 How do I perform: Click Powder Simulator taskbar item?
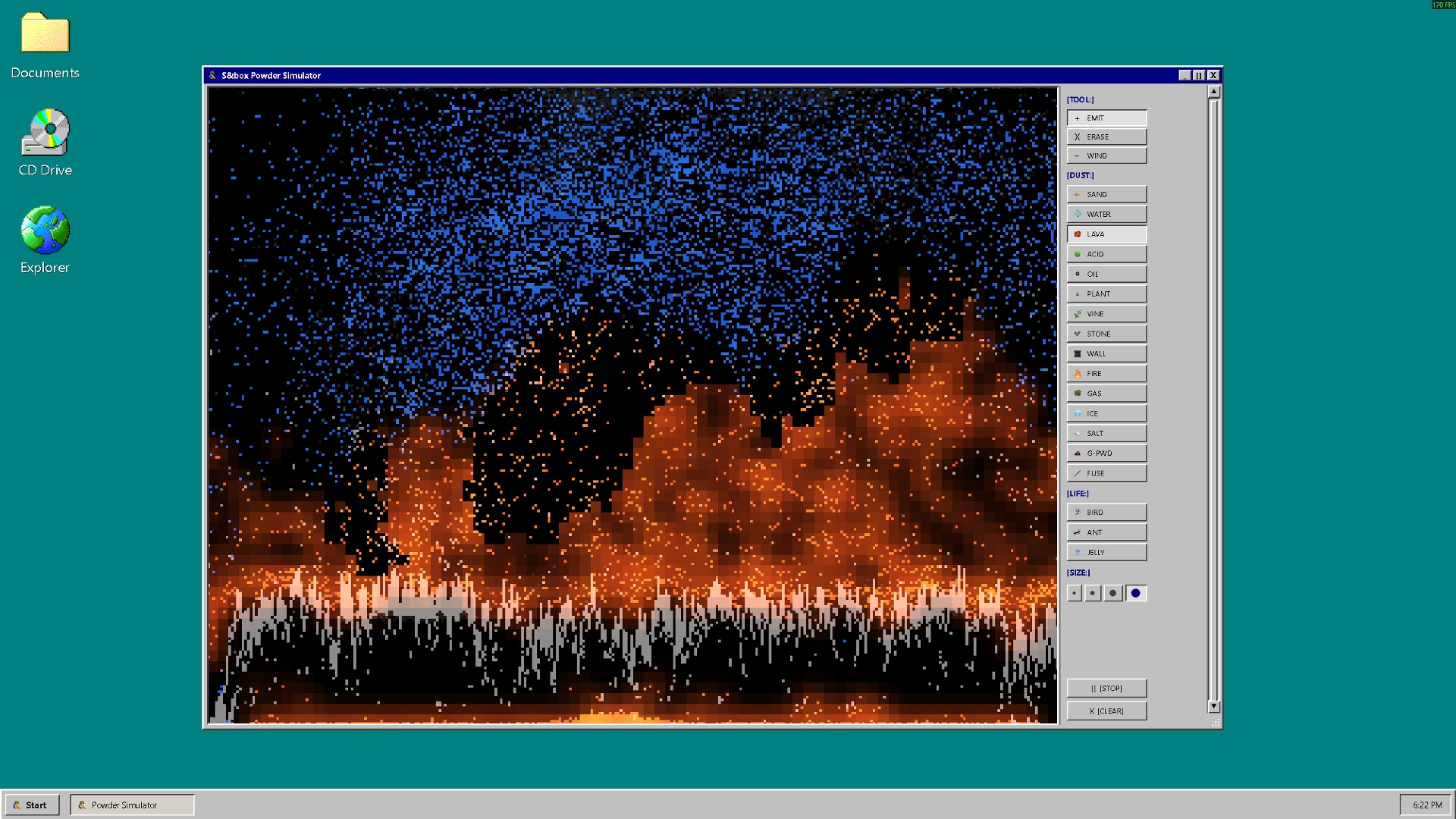pyautogui.click(x=132, y=805)
